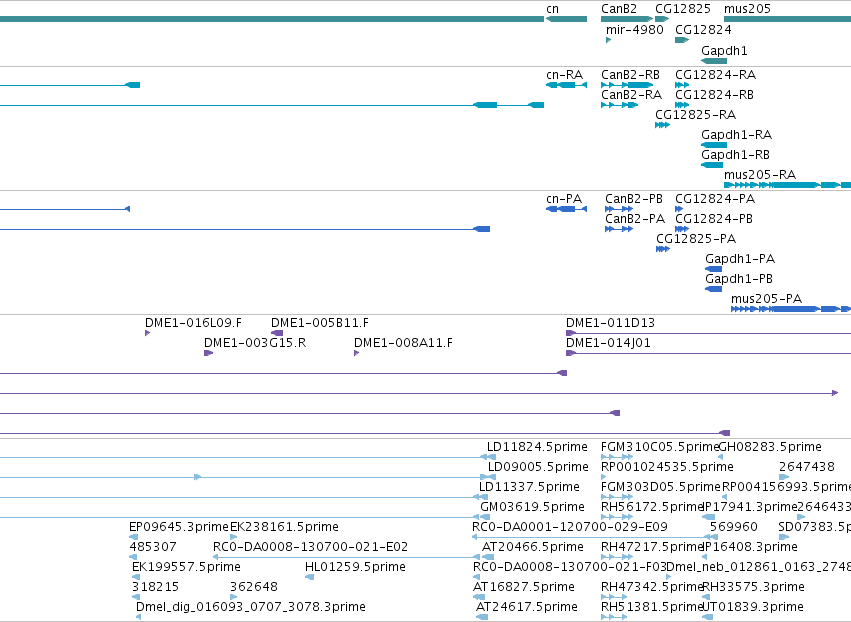851x622 pixels.
Task: Select the EK238161.5prime EST marker
Action: pos(233,537)
